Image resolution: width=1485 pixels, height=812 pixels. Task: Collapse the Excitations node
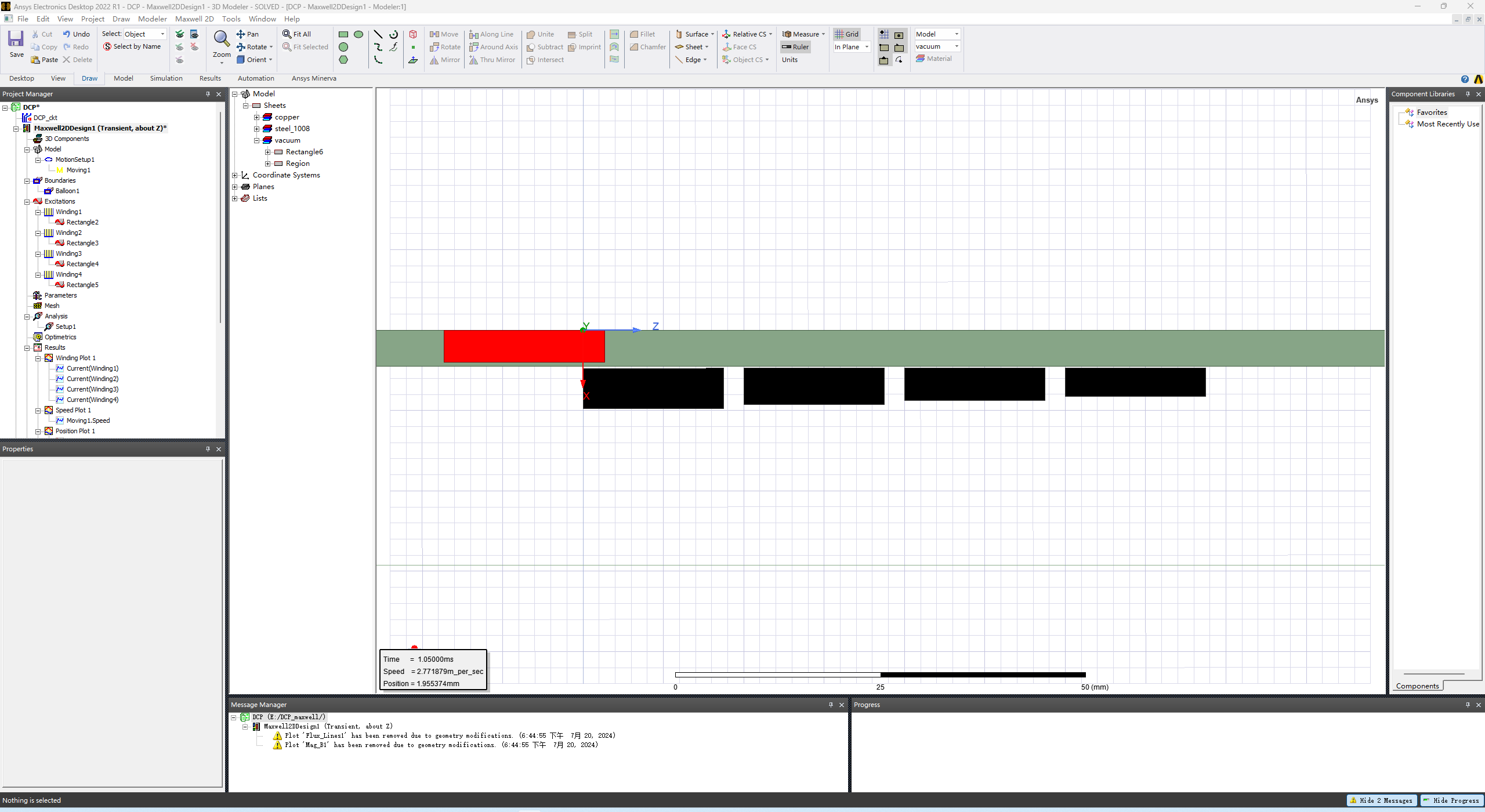27,201
